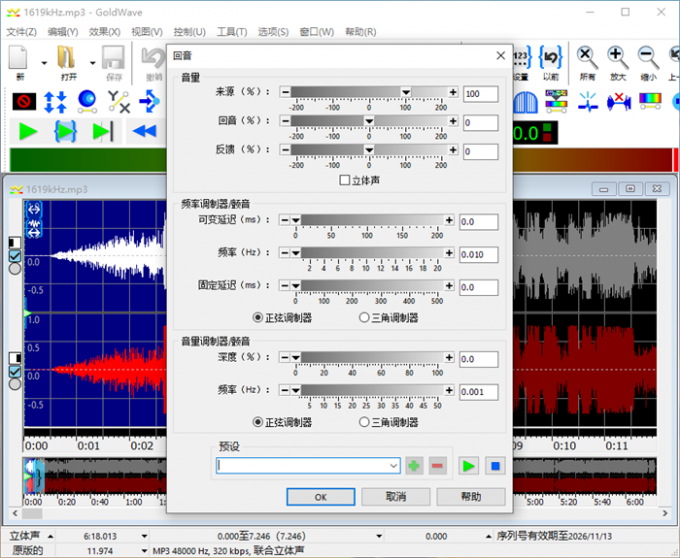Viewport: 680px width, 558px height.
Task: Click the blue rewind icon
Action: [x=144, y=131]
